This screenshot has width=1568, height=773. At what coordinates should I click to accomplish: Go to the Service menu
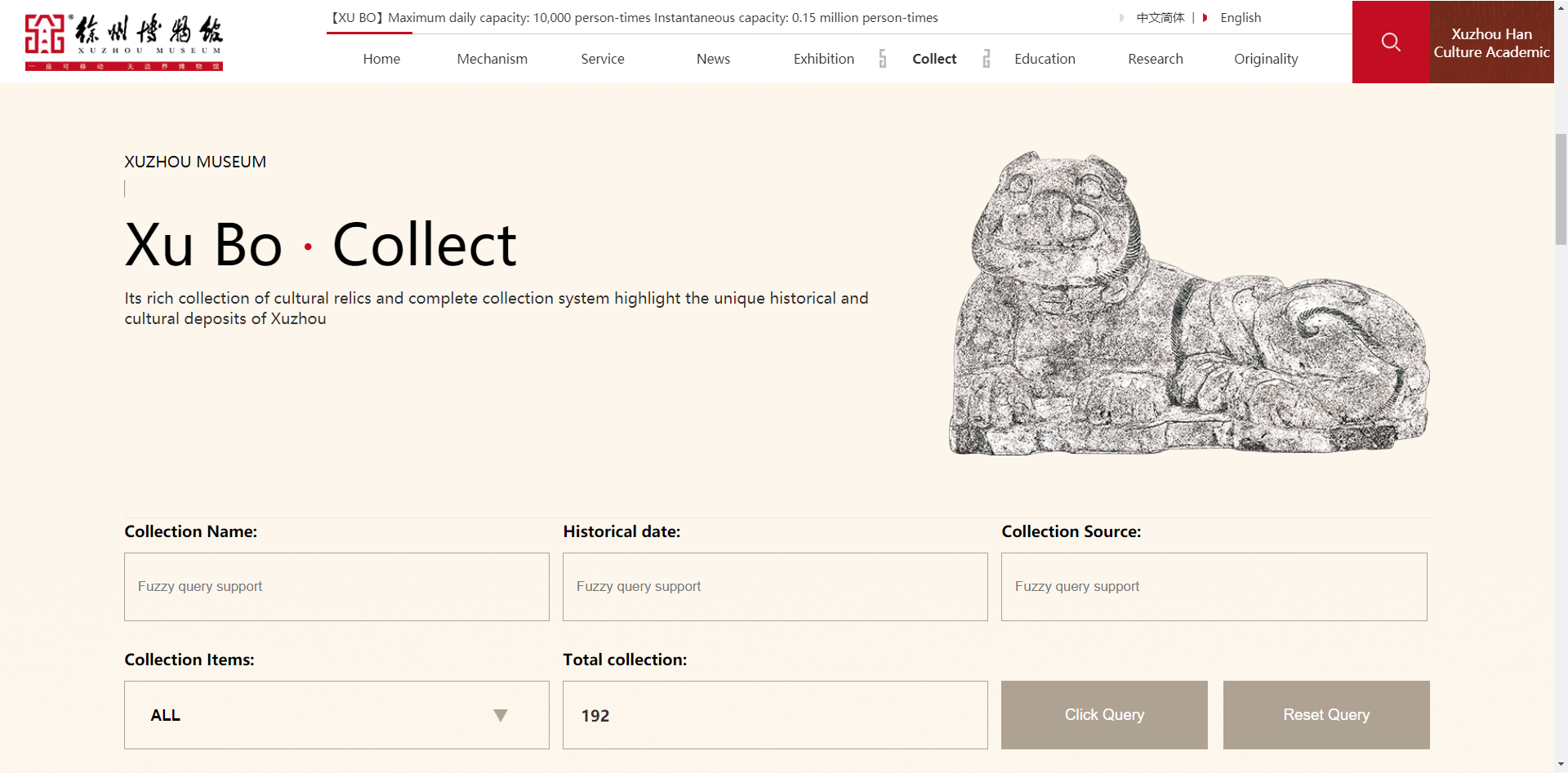(x=602, y=59)
